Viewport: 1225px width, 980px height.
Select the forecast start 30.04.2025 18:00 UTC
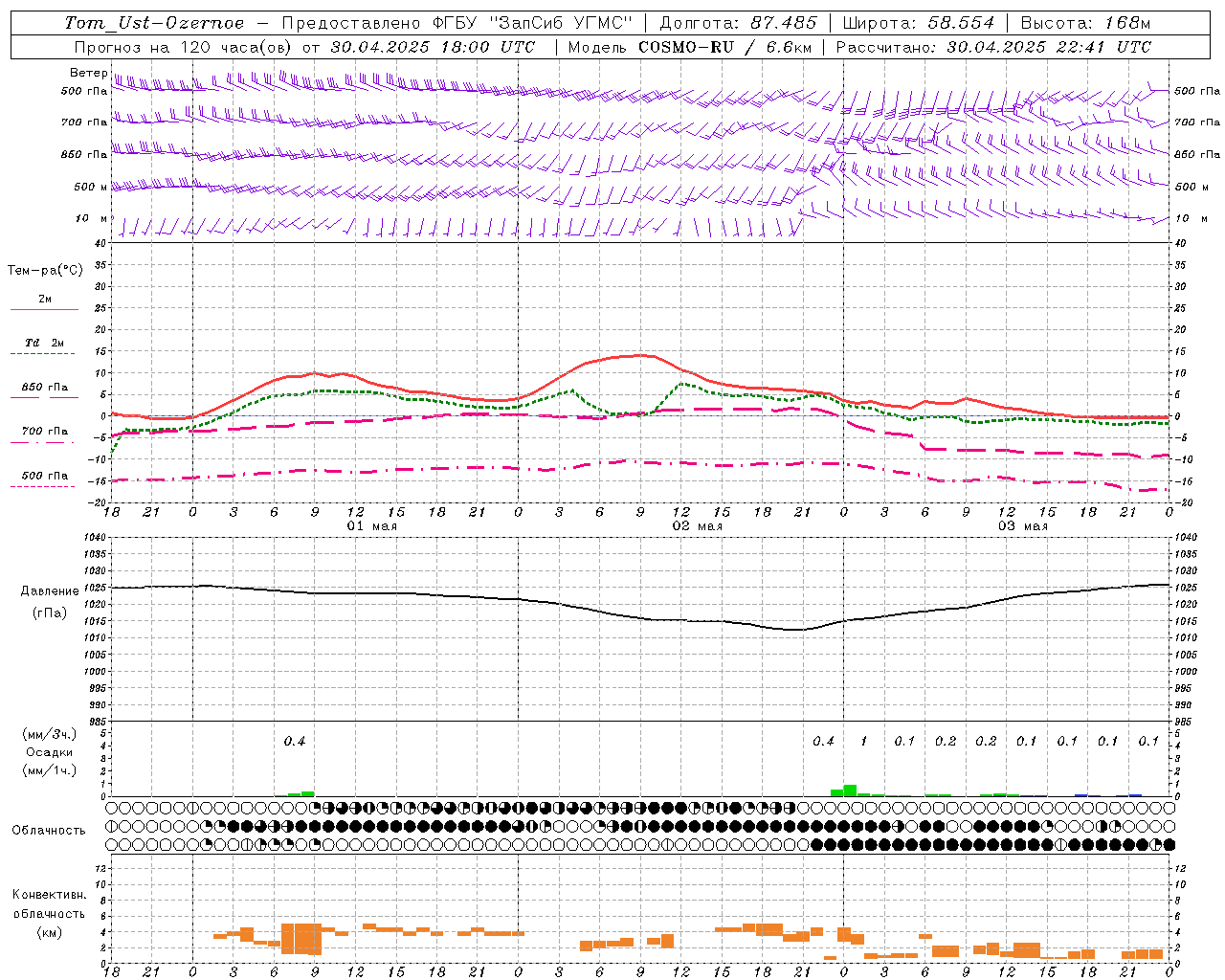433,47
